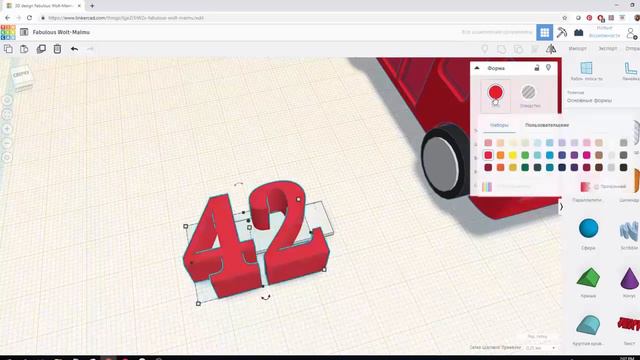Switch to the presets color tab
This screenshot has height=360, width=640.
[x=499, y=125]
